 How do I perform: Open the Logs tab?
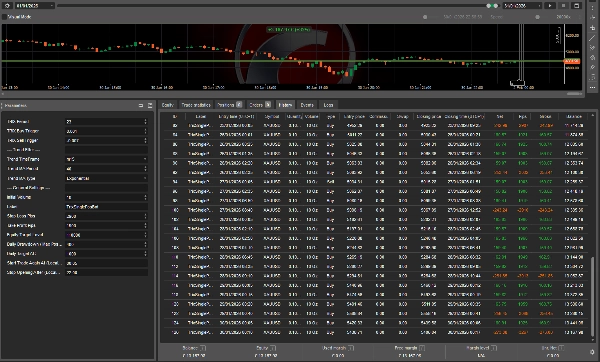[x=328, y=105]
